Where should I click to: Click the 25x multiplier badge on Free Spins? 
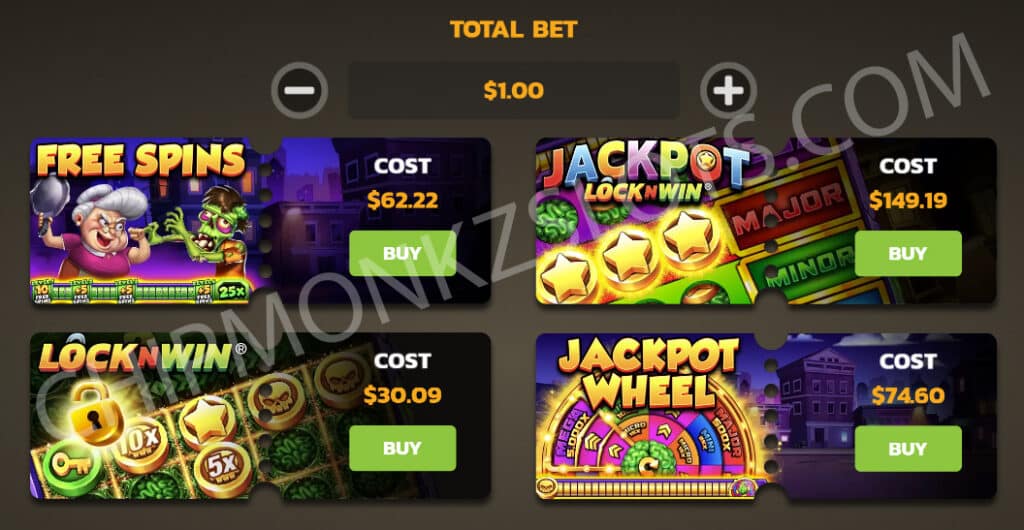(x=230, y=291)
